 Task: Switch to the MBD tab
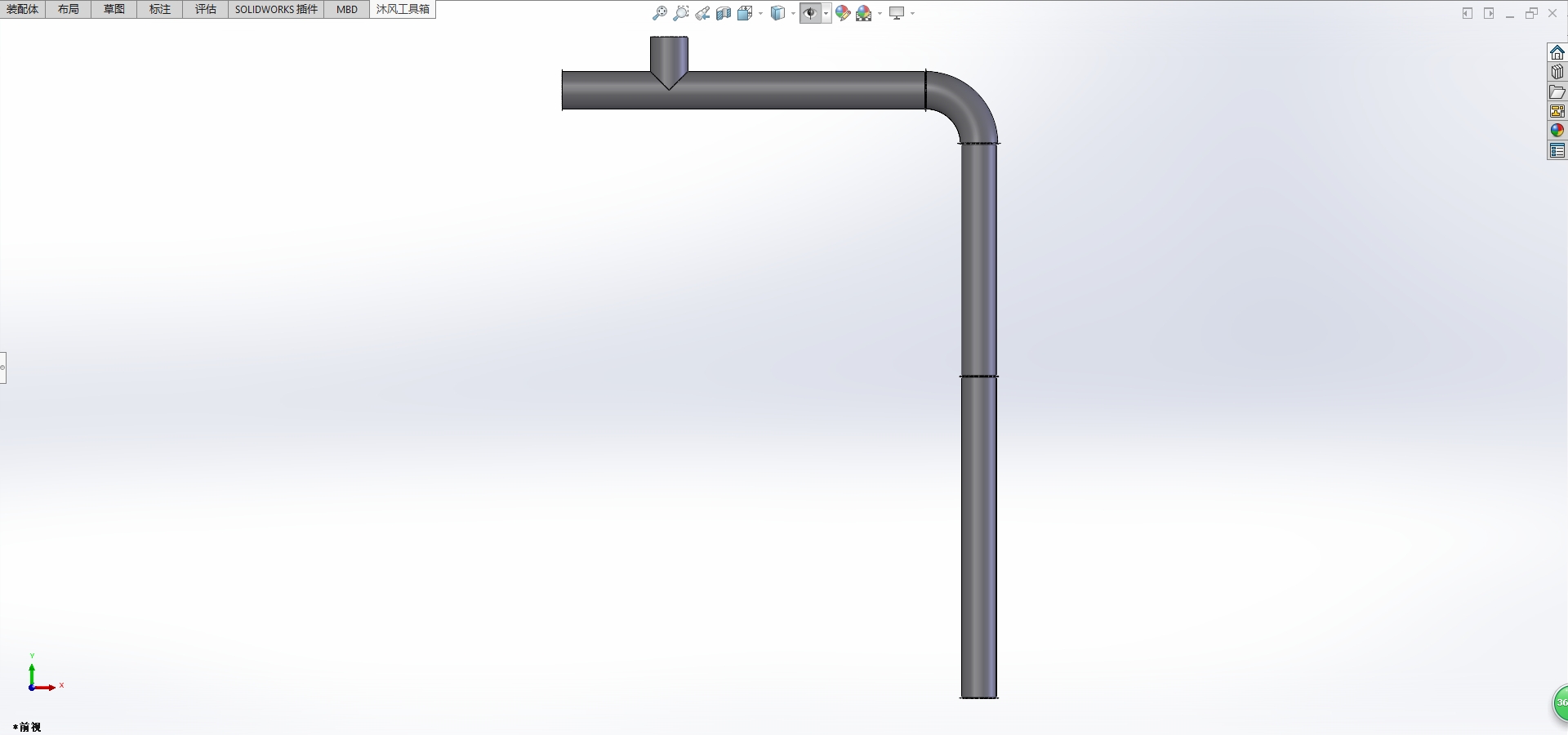[x=347, y=9]
